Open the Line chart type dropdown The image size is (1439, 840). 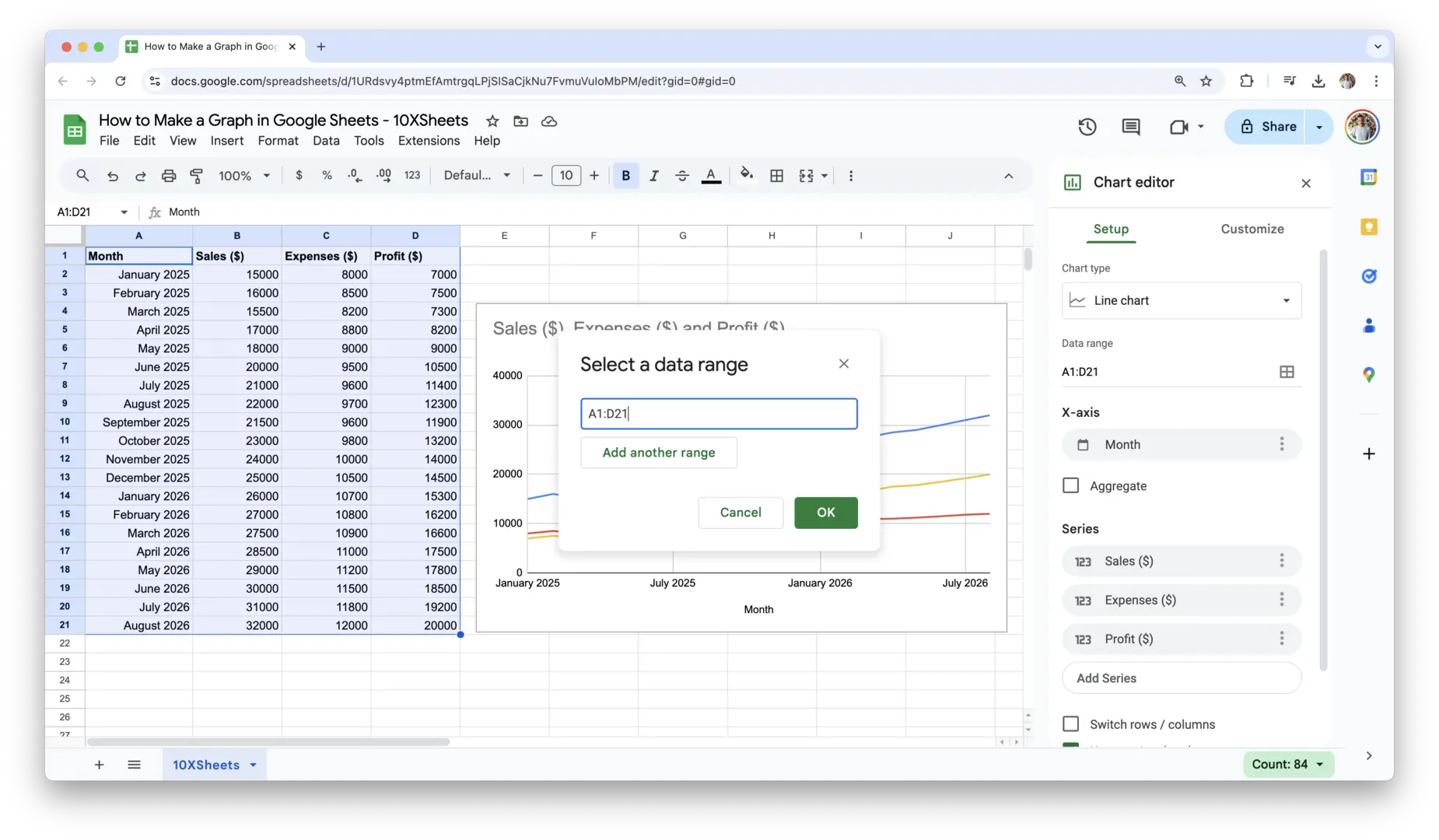(1181, 301)
